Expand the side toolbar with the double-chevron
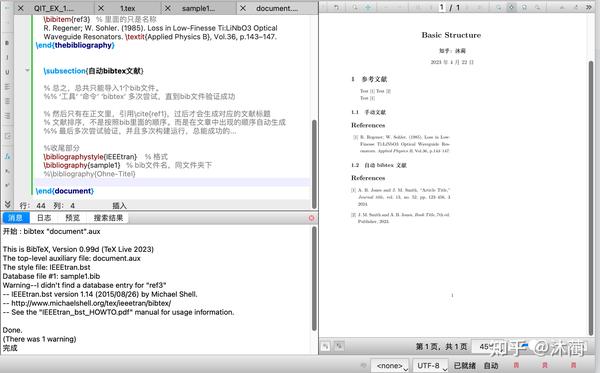This screenshot has width=600, height=373. point(7,204)
